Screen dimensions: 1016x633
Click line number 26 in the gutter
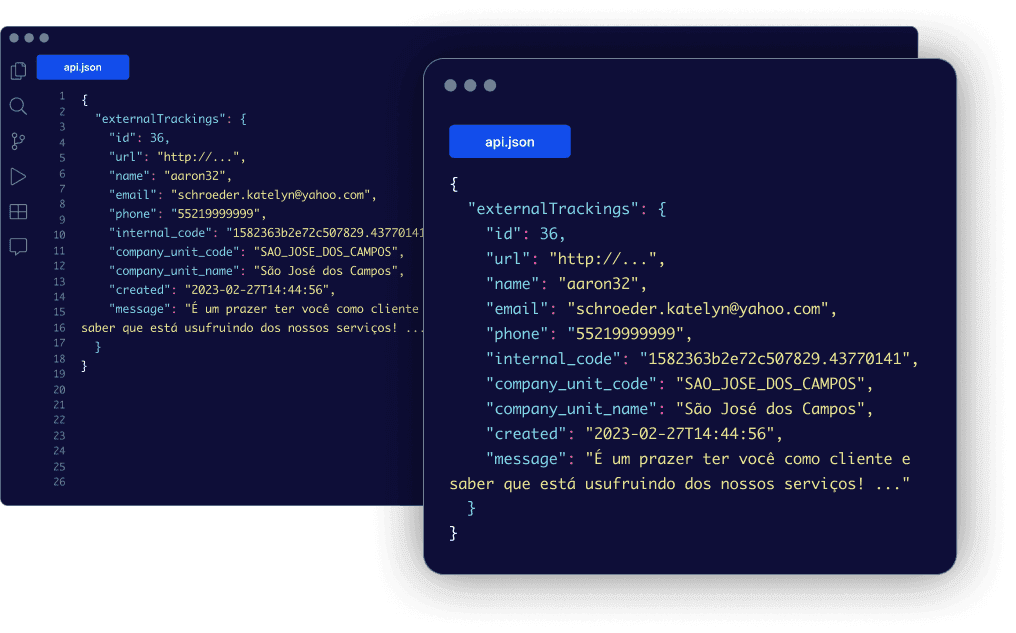click(x=61, y=481)
